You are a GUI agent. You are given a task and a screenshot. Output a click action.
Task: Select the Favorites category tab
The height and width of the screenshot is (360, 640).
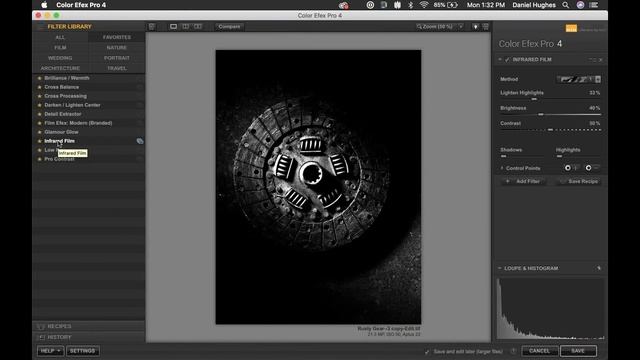(117, 37)
